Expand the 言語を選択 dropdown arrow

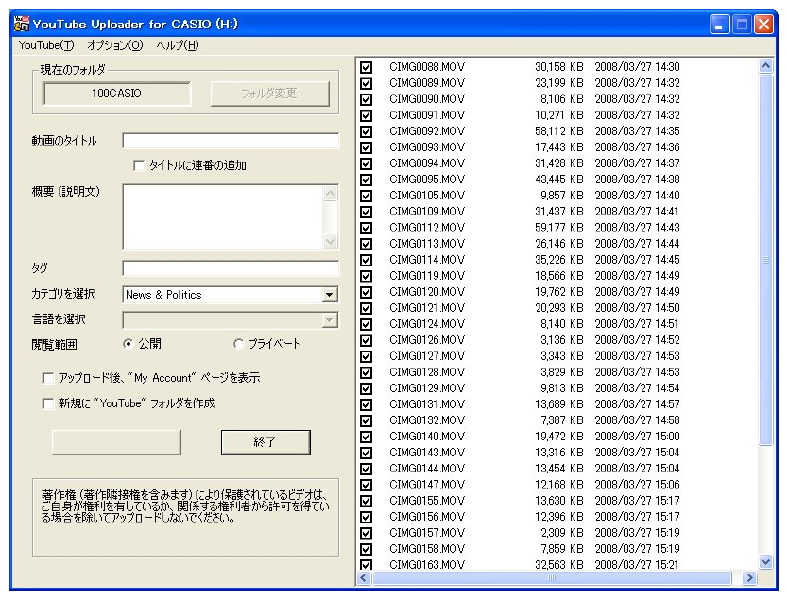click(x=329, y=320)
